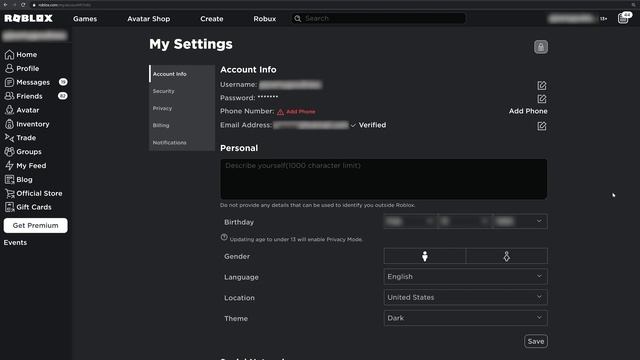Open Events link in sidebar
This screenshot has height=360, width=640.
coord(16,242)
